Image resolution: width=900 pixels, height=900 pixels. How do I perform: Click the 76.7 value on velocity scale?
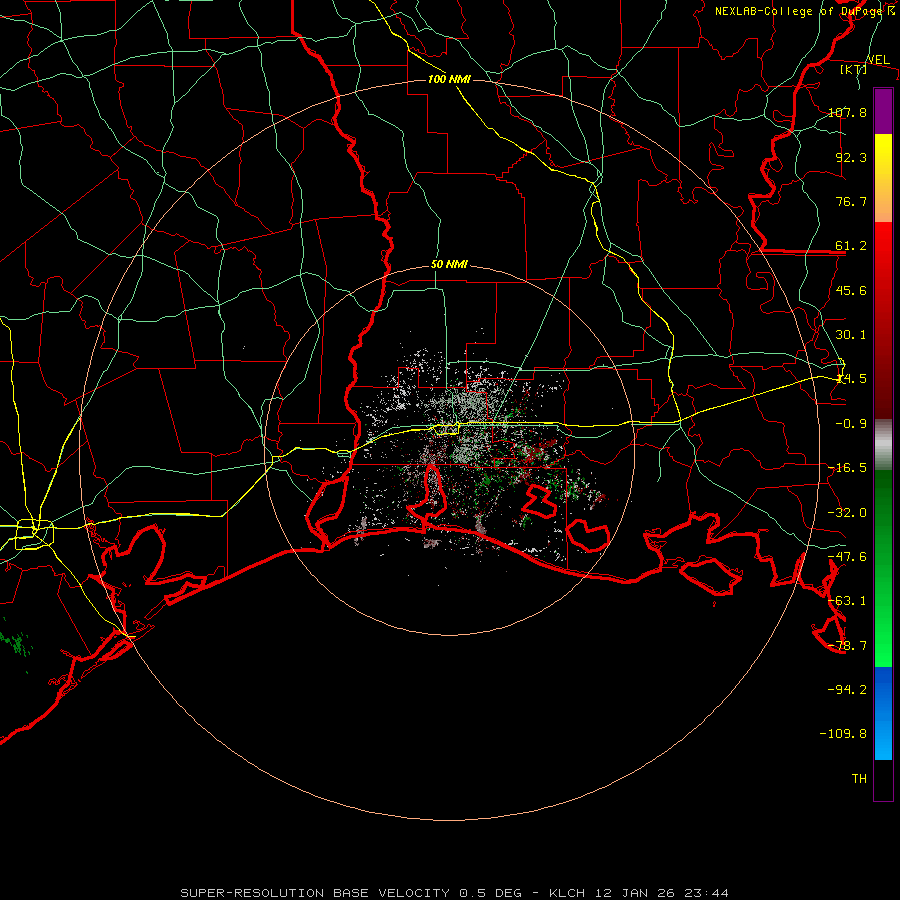pyautogui.click(x=851, y=201)
